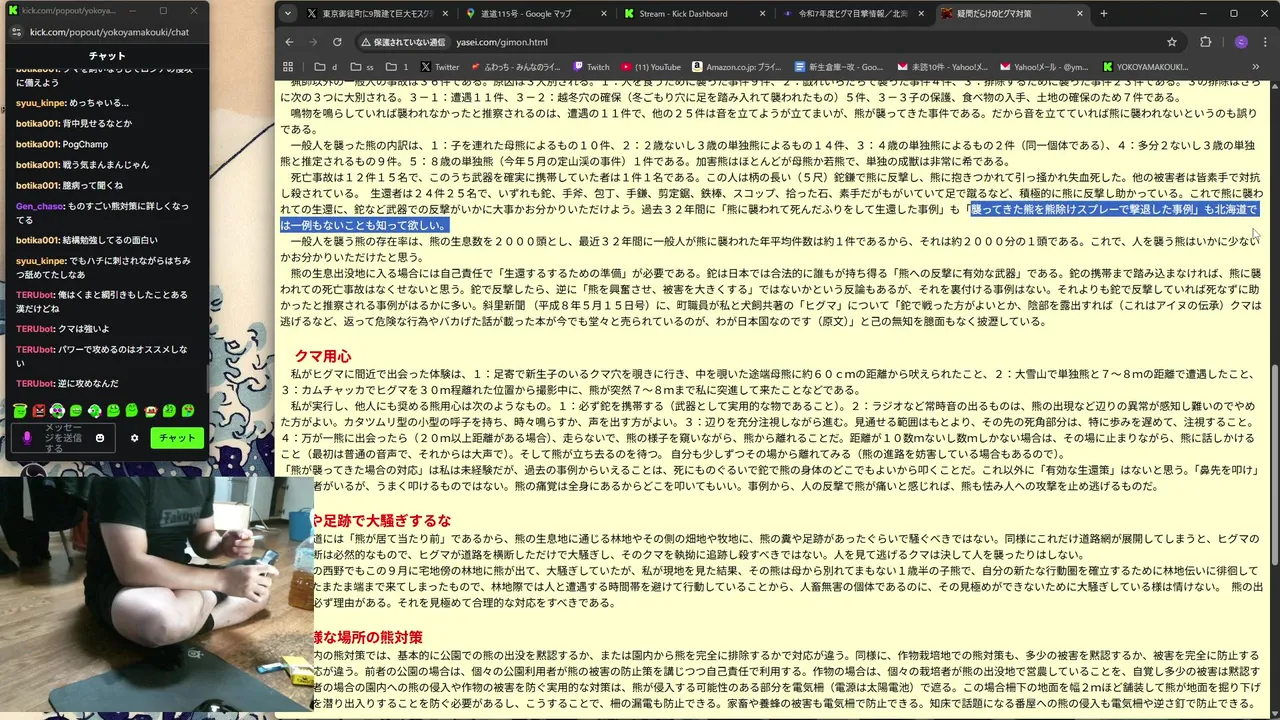
Task: Reload the yasei.com page
Action: (337, 42)
